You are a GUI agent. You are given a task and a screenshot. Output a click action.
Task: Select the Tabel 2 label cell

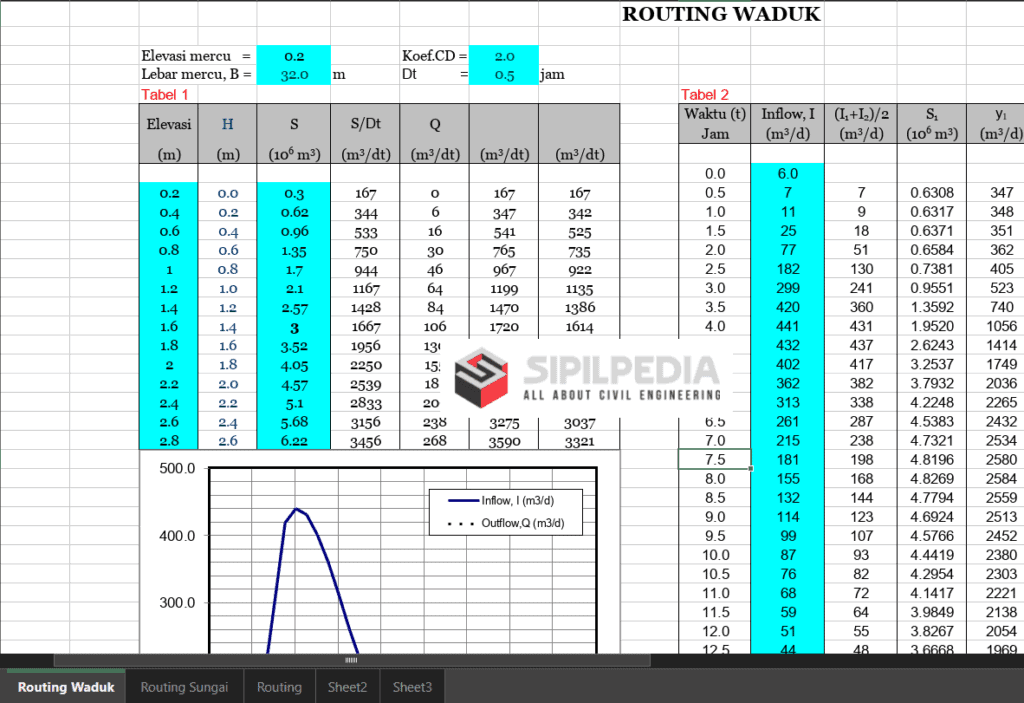pos(705,94)
